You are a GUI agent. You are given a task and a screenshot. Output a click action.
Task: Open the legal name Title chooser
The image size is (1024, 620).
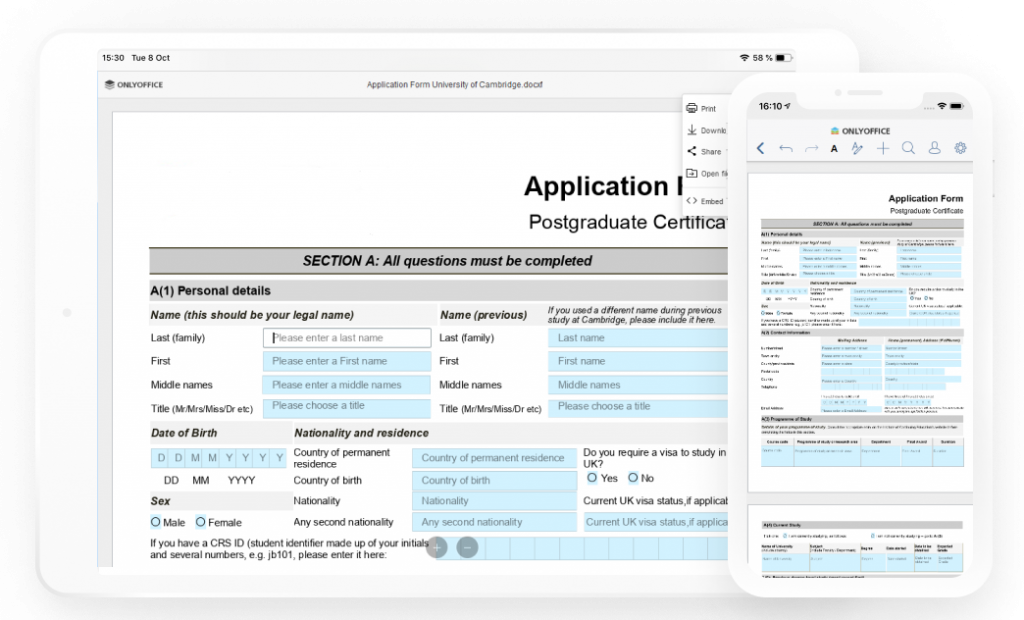point(347,407)
